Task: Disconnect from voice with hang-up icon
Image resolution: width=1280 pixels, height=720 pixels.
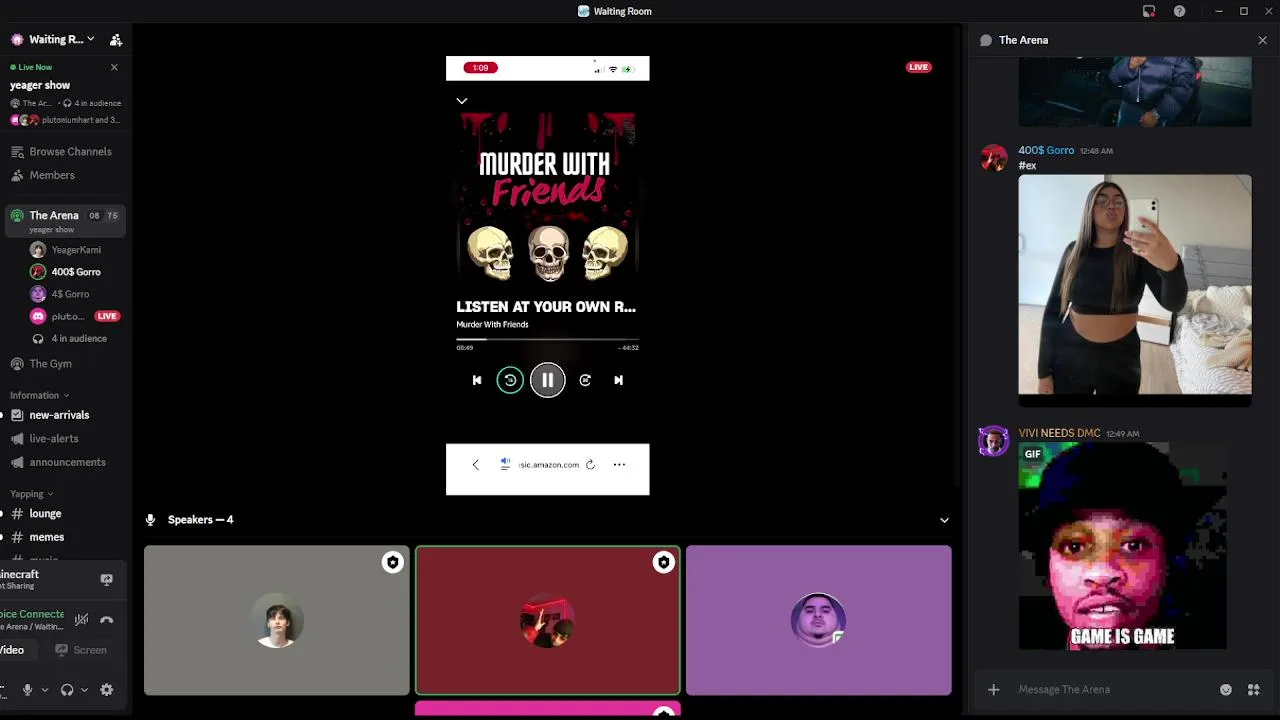Action: pos(107,620)
